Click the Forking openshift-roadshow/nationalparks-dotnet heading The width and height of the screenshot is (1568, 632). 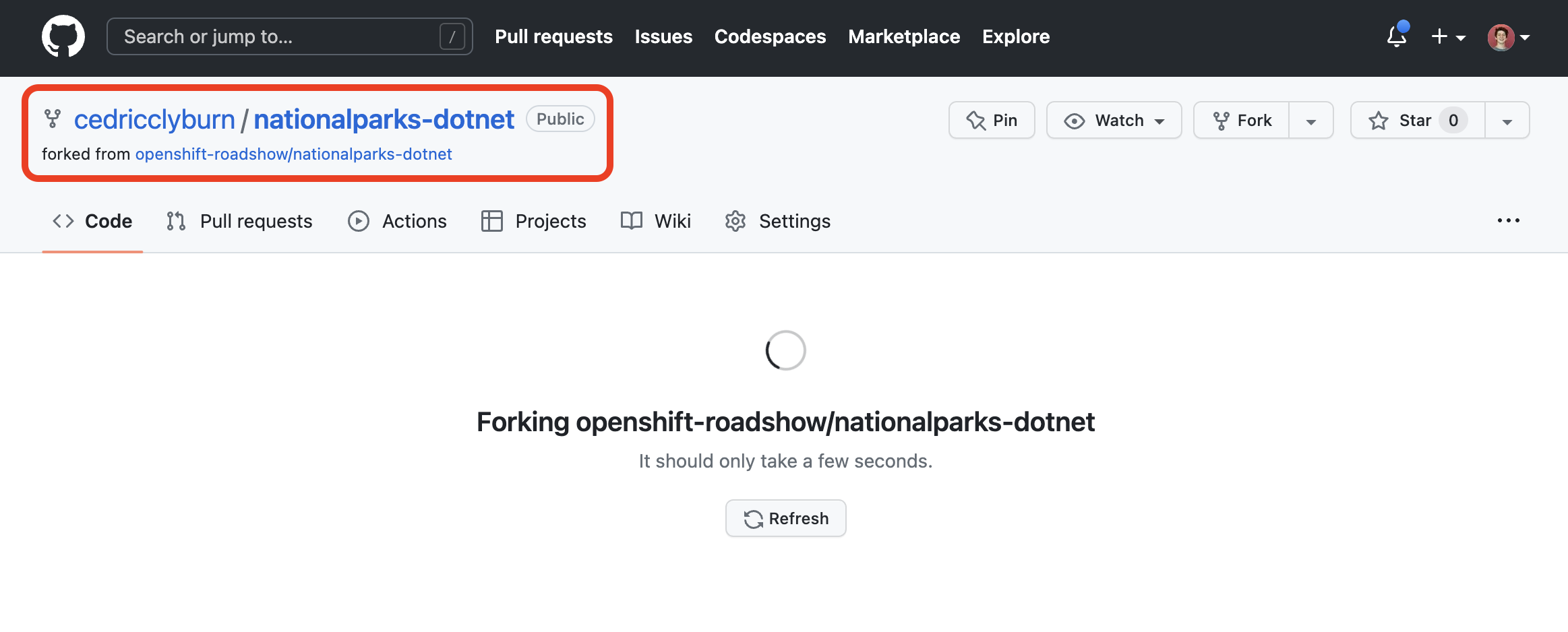[785, 422]
